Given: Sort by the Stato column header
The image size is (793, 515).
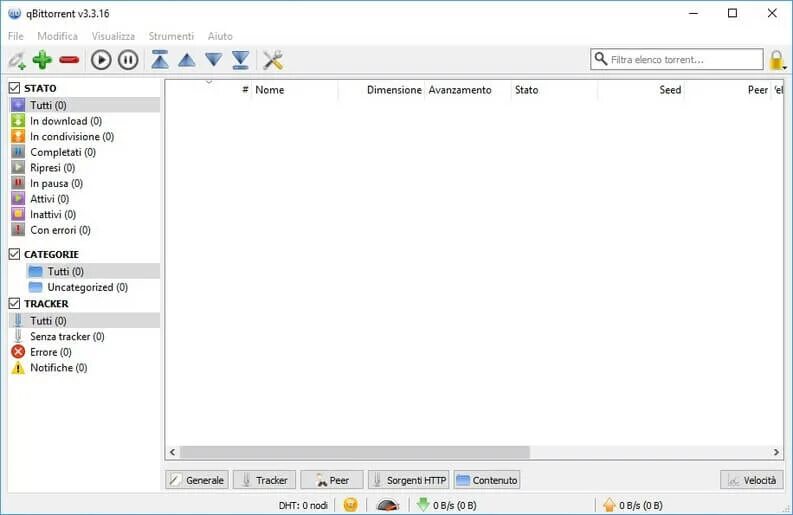Looking at the screenshot, I should (554, 90).
